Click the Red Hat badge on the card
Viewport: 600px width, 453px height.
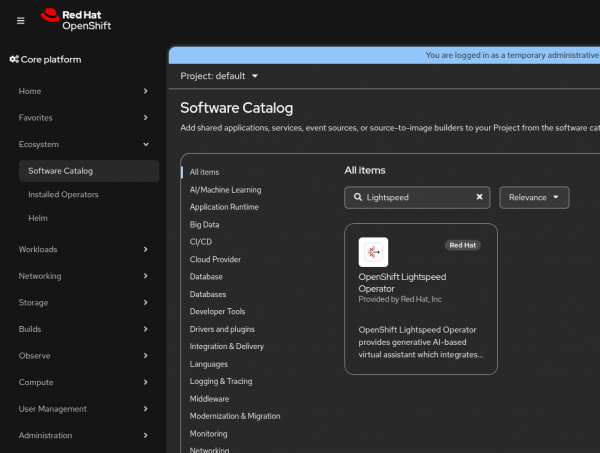pos(463,245)
